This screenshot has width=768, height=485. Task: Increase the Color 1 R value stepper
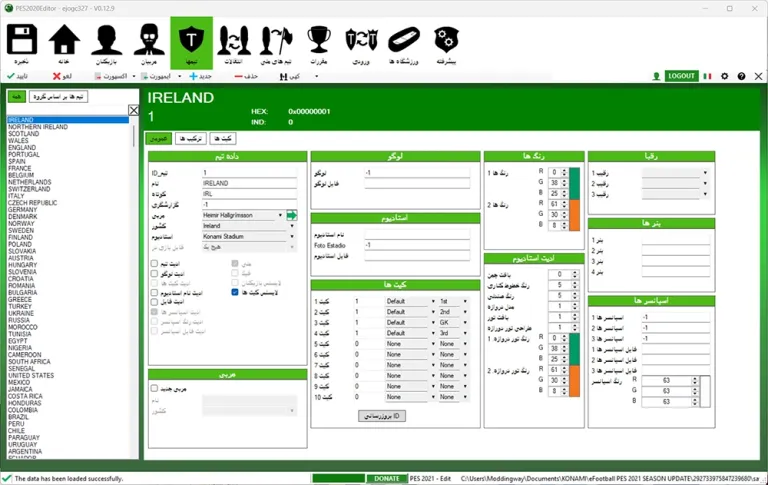(x=564, y=170)
